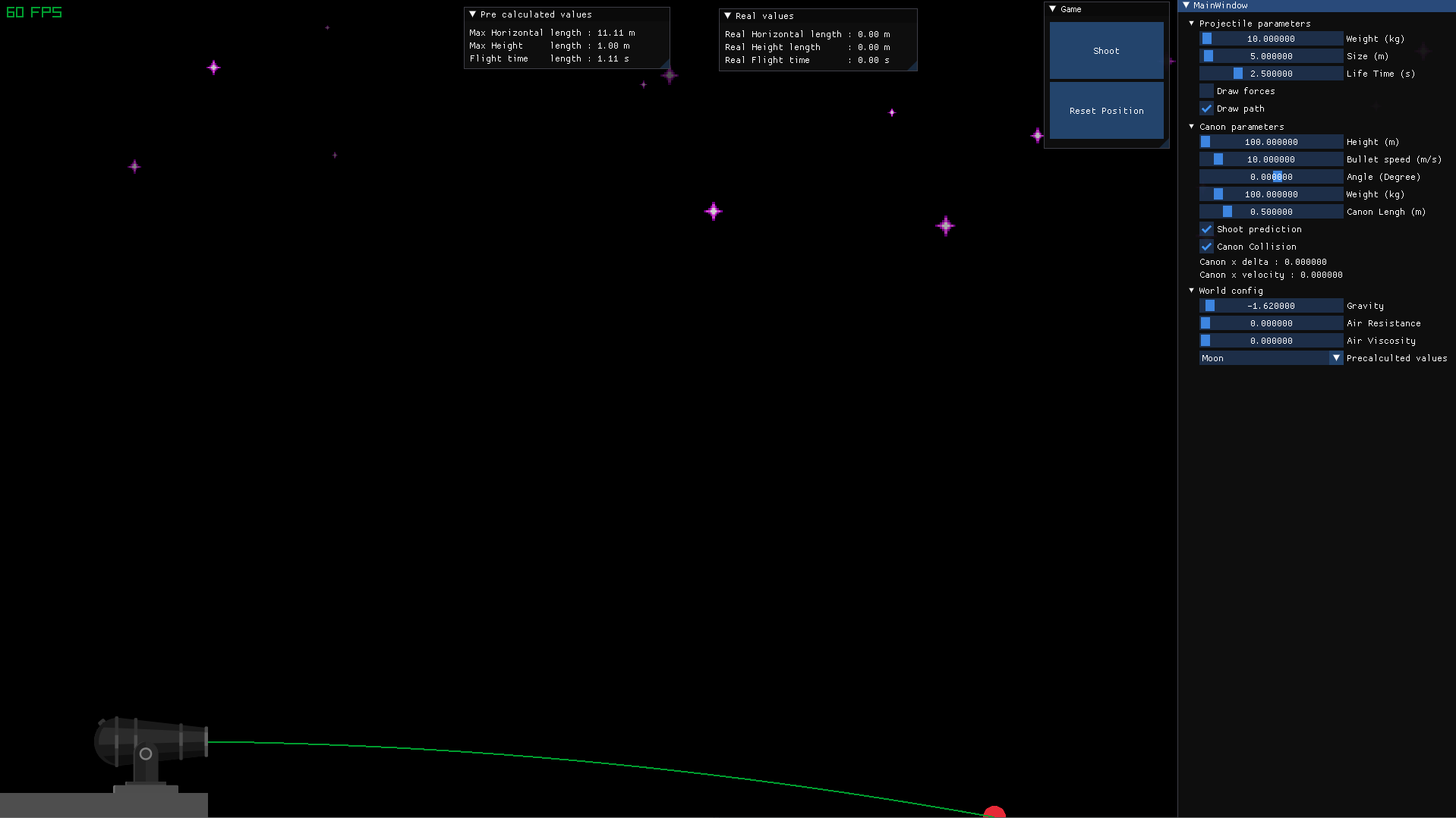Open the Moon precalculated values dropdown
The width and height of the screenshot is (1456, 818).
[x=1272, y=358]
